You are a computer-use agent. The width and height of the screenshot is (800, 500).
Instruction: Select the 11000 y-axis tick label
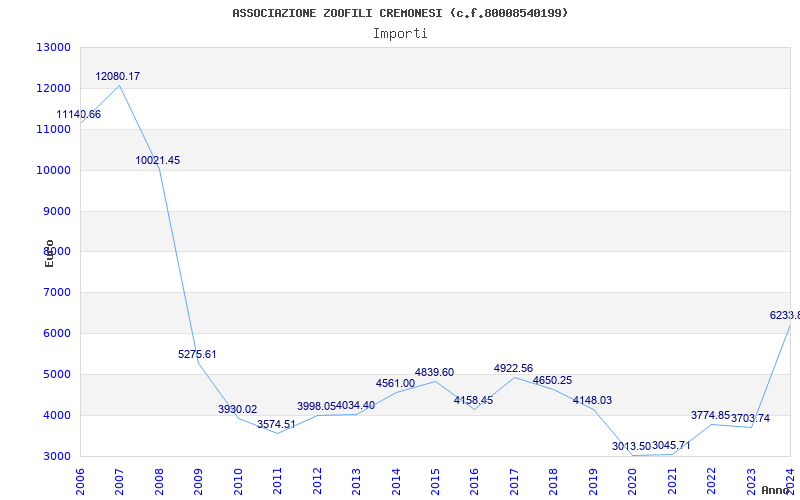tap(54, 129)
